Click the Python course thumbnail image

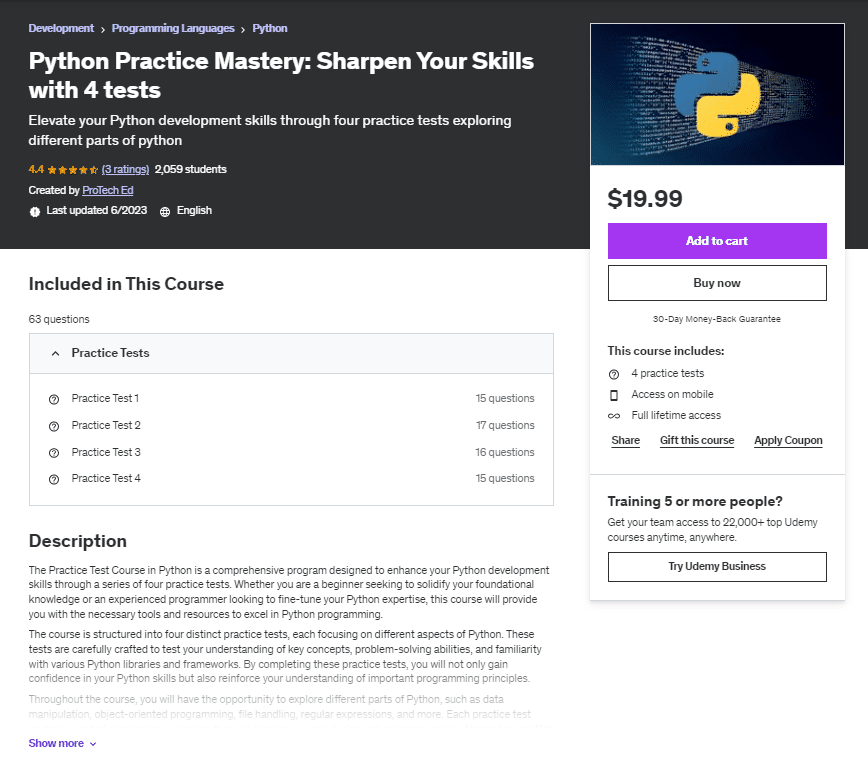pyautogui.click(x=717, y=94)
